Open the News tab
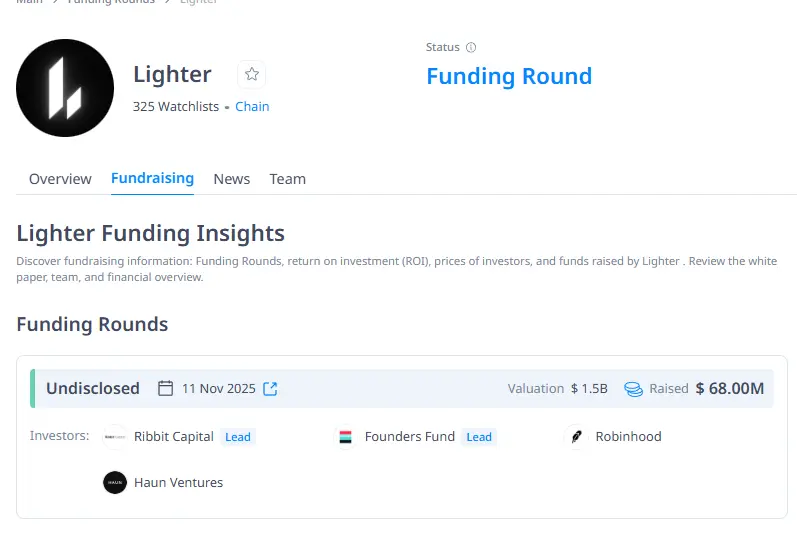 tap(231, 179)
